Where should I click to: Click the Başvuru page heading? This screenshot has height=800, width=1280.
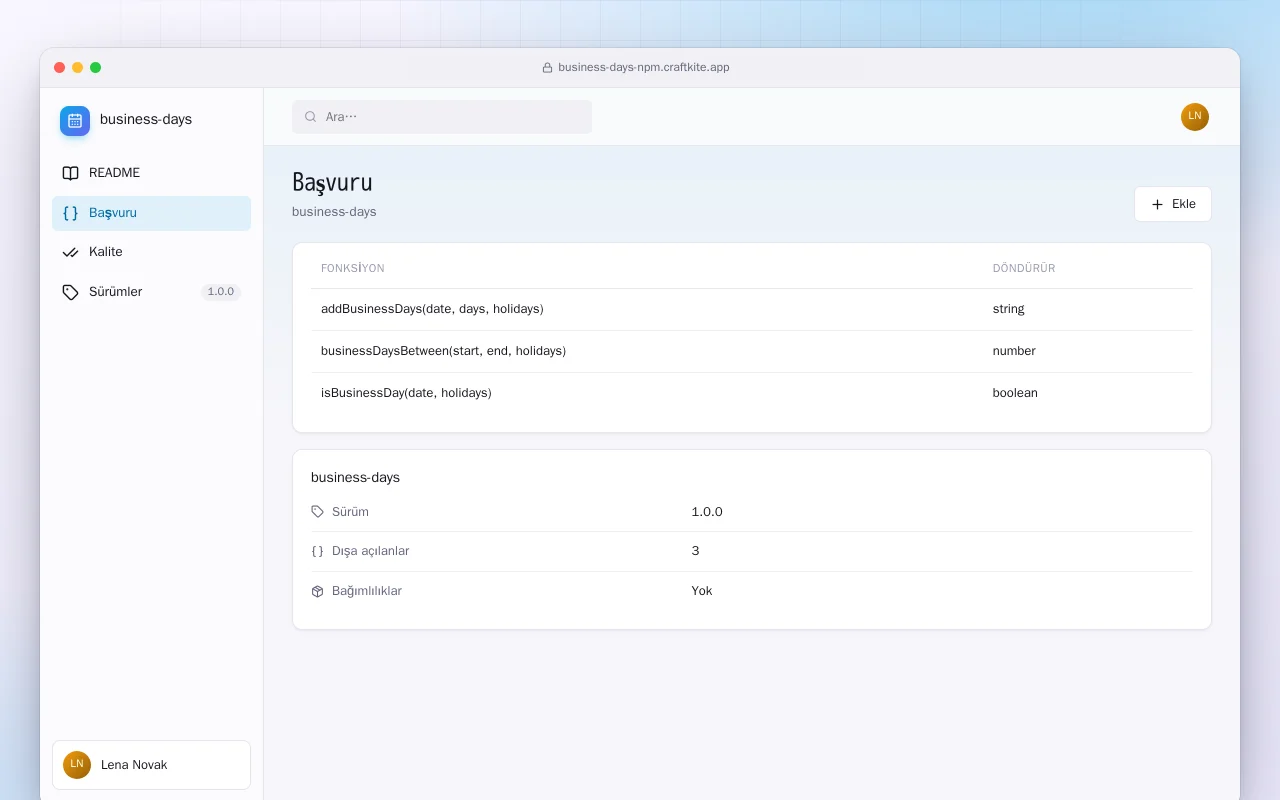(x=332, y=183)
